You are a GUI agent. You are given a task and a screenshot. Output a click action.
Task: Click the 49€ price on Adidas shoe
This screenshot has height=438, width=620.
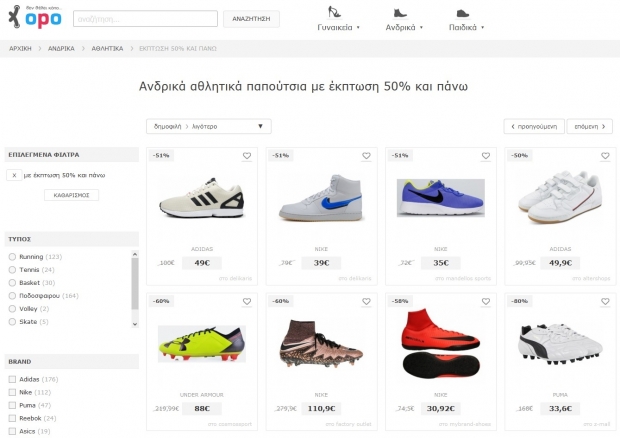[x=202, y=263]
